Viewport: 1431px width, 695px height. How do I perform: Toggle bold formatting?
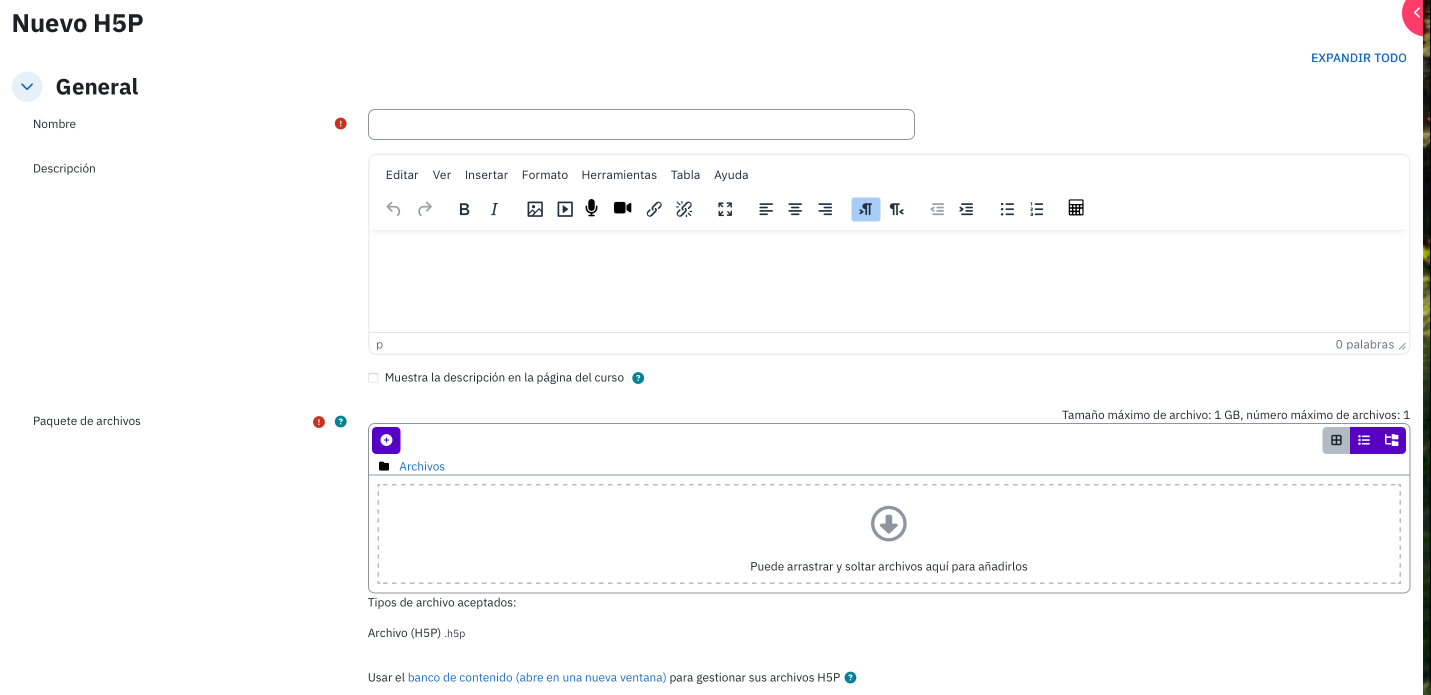[x=464, y=209]
